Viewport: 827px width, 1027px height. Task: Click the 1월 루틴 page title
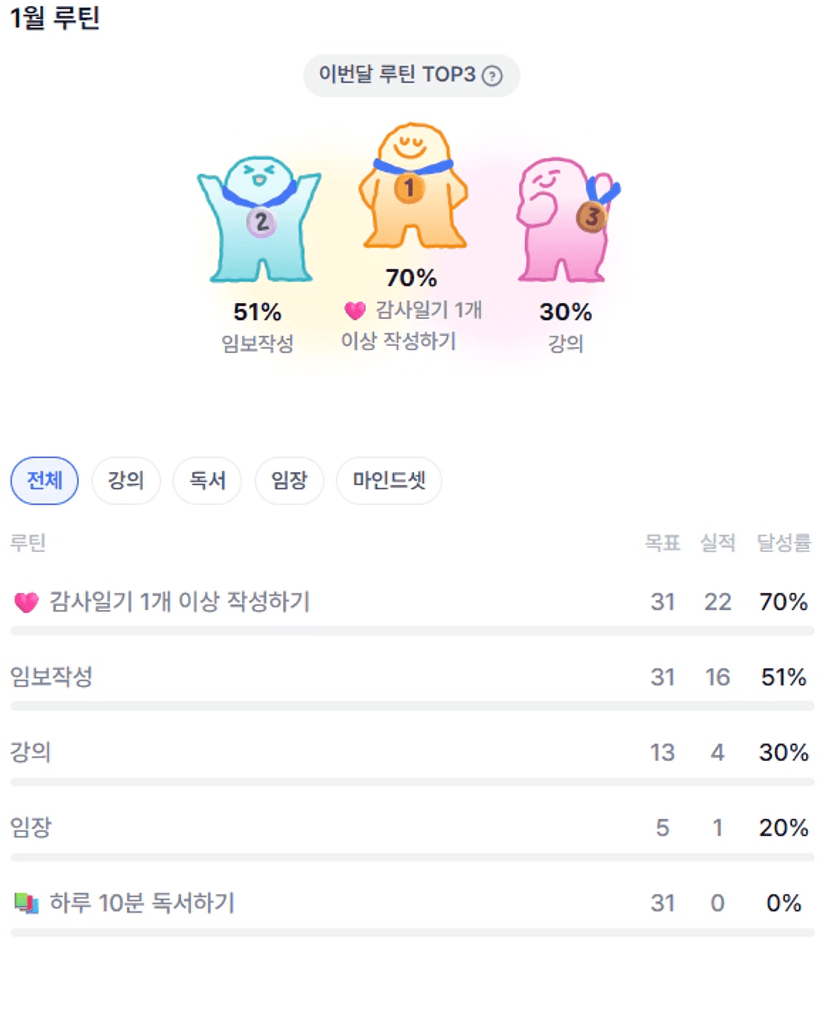click(x=55, y=19)
